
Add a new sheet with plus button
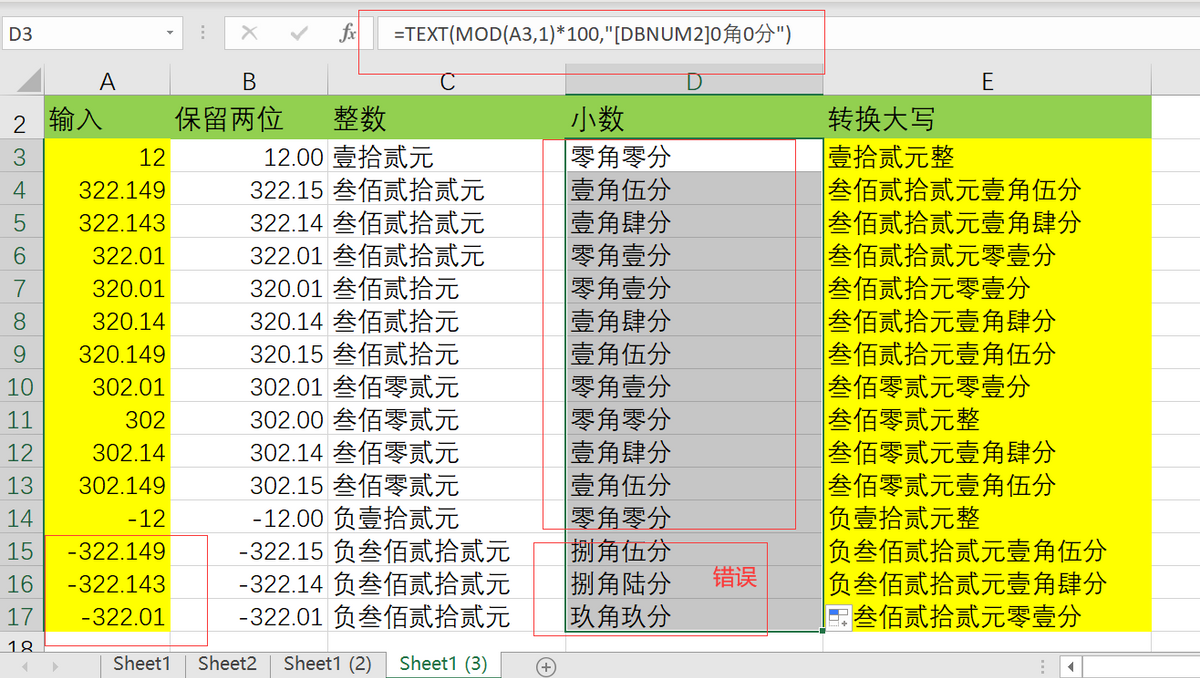pyautogui.click(x=546, y=665)
